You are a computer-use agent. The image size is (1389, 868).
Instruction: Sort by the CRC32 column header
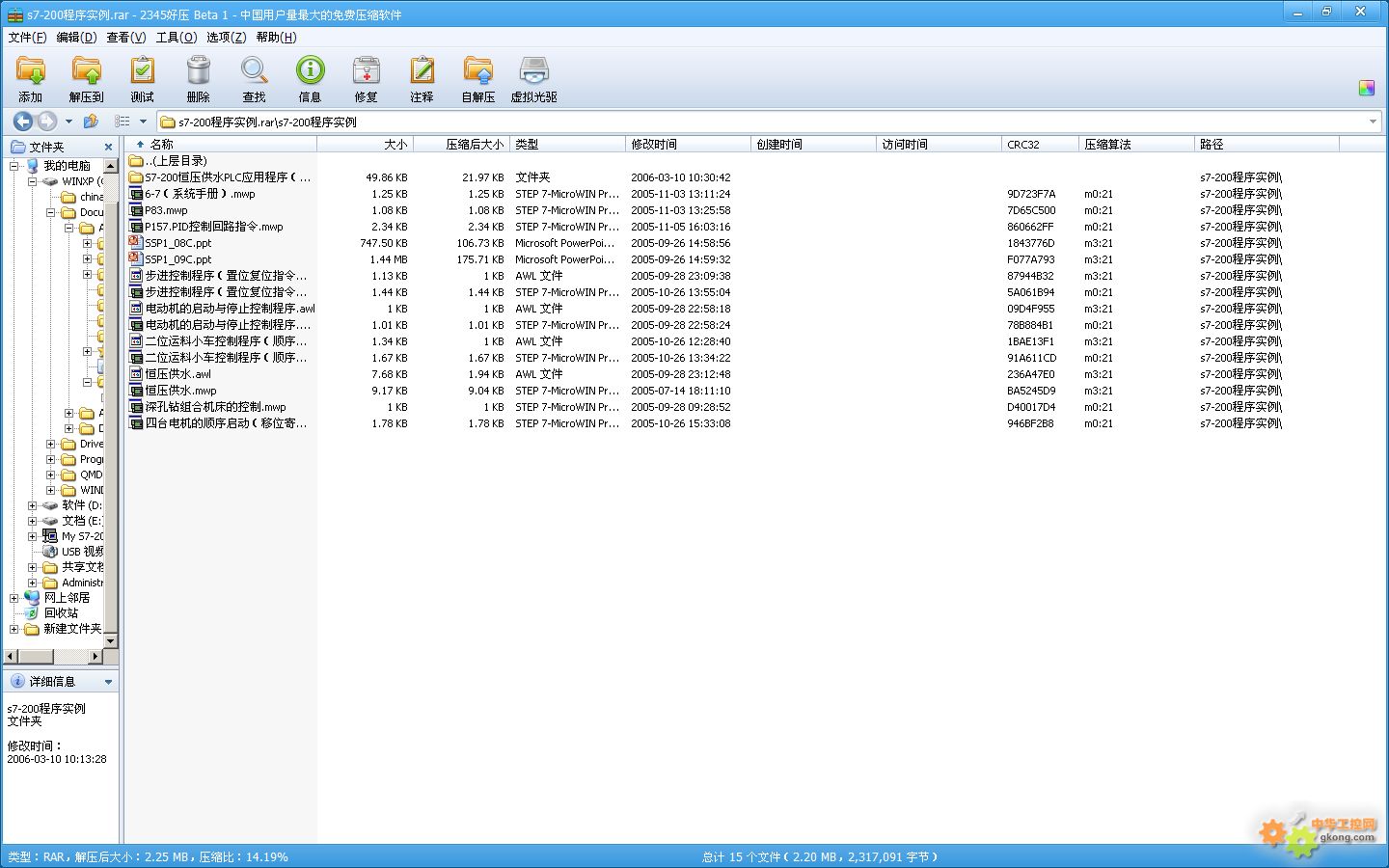[1041, 145]
